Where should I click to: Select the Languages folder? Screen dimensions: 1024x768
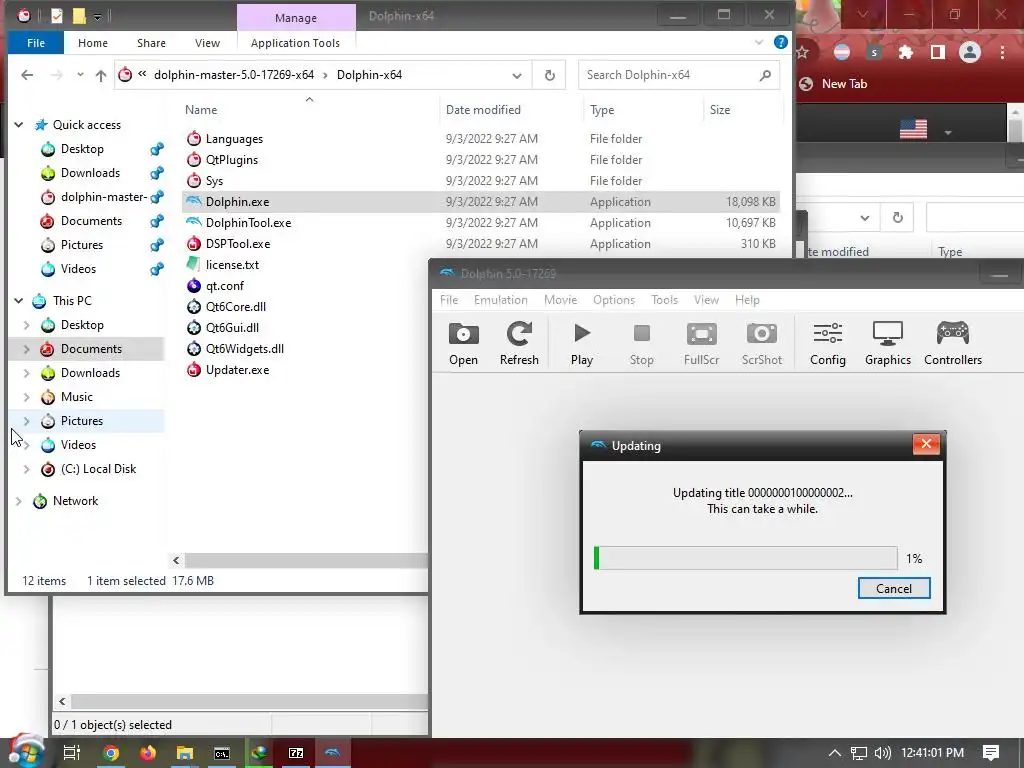coord(234,138)
